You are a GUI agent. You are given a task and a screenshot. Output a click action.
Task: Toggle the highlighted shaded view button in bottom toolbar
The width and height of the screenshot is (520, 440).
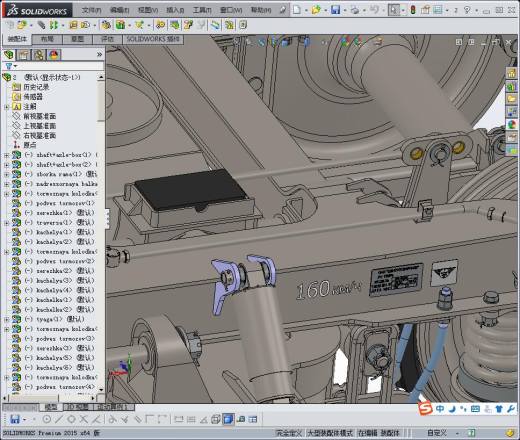(228, 419)
